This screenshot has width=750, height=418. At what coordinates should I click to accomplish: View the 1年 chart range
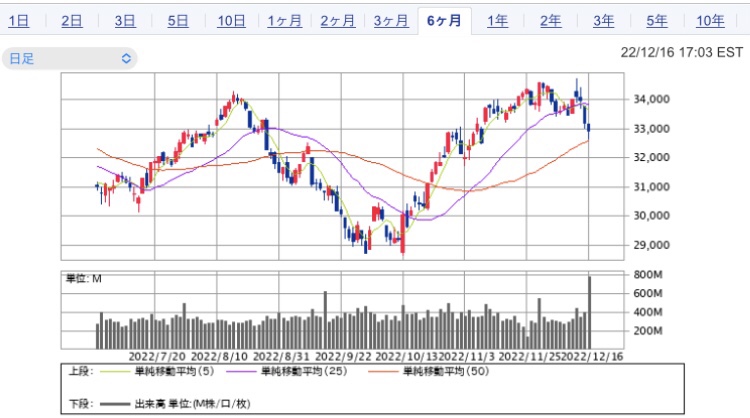[x=497, y=21]
